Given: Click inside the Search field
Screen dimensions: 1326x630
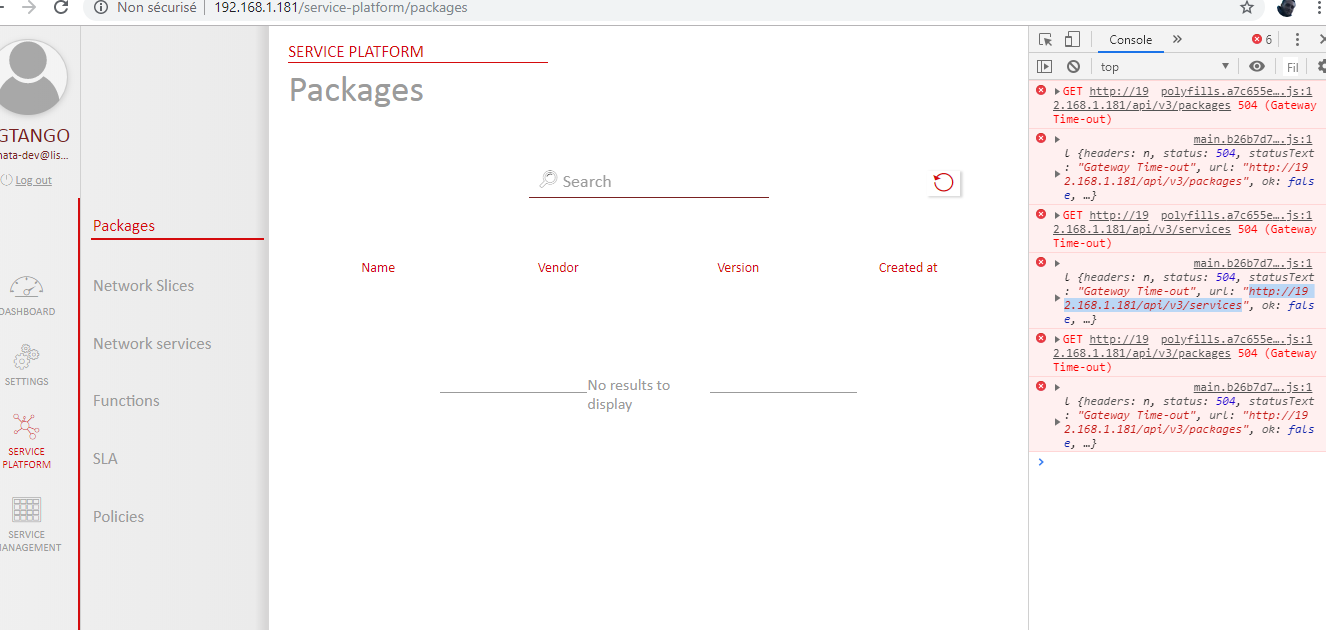Looking at the screenshot, I should click(x=649, y=181).
